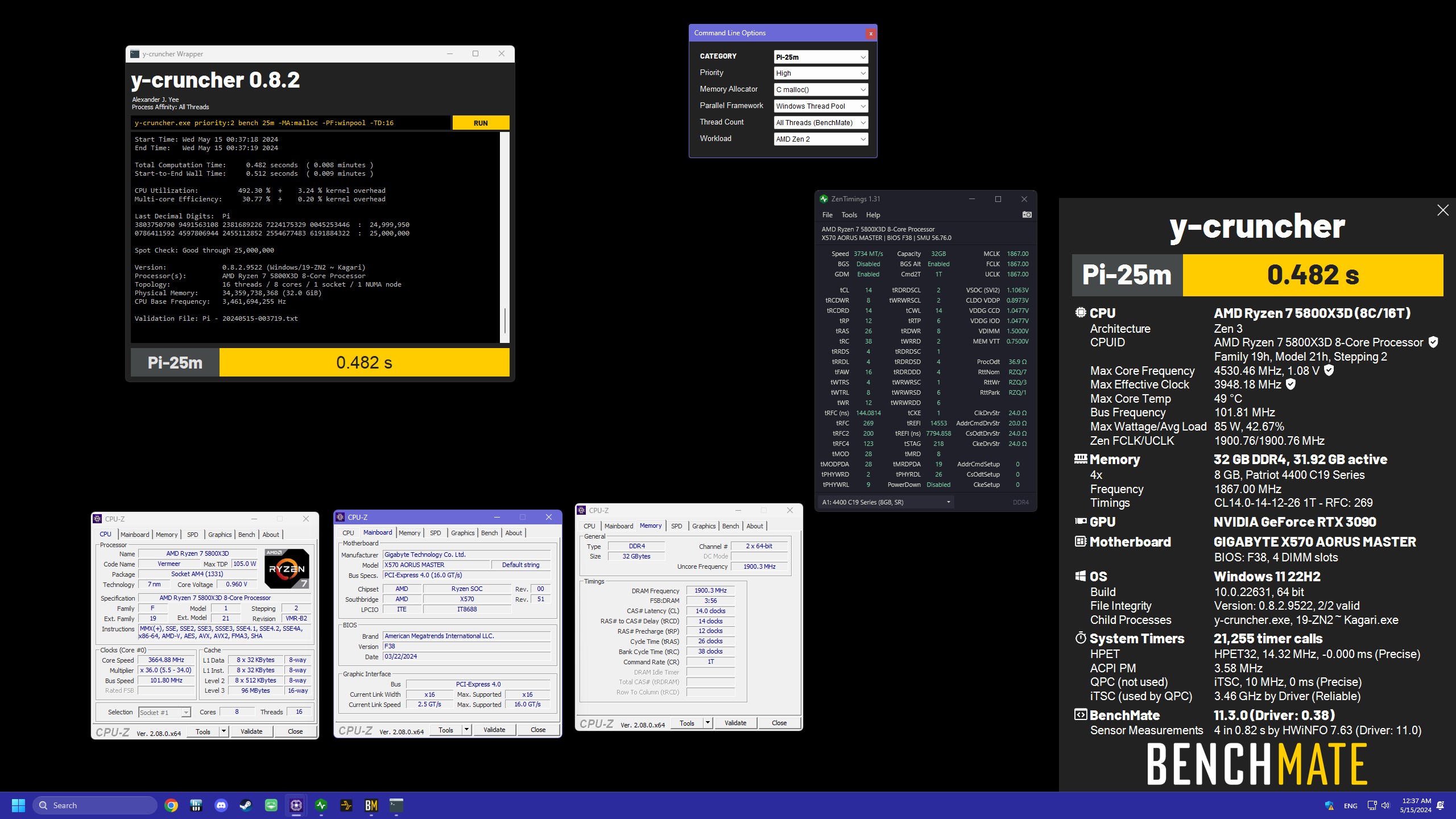Screen dimensions: 1456x819
Task: Open y-cruncher from the taskbar
Action: click(346, 805)
